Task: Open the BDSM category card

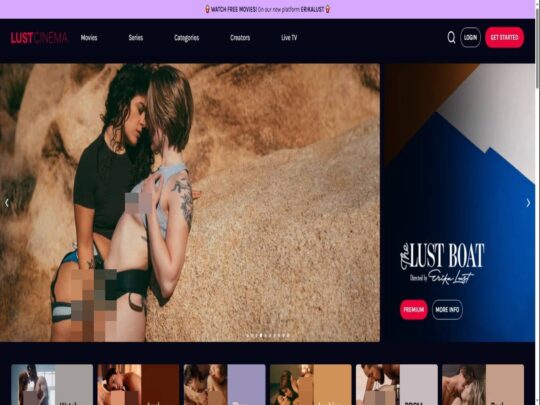Action: pyautogui.click(x=397, y=385)
